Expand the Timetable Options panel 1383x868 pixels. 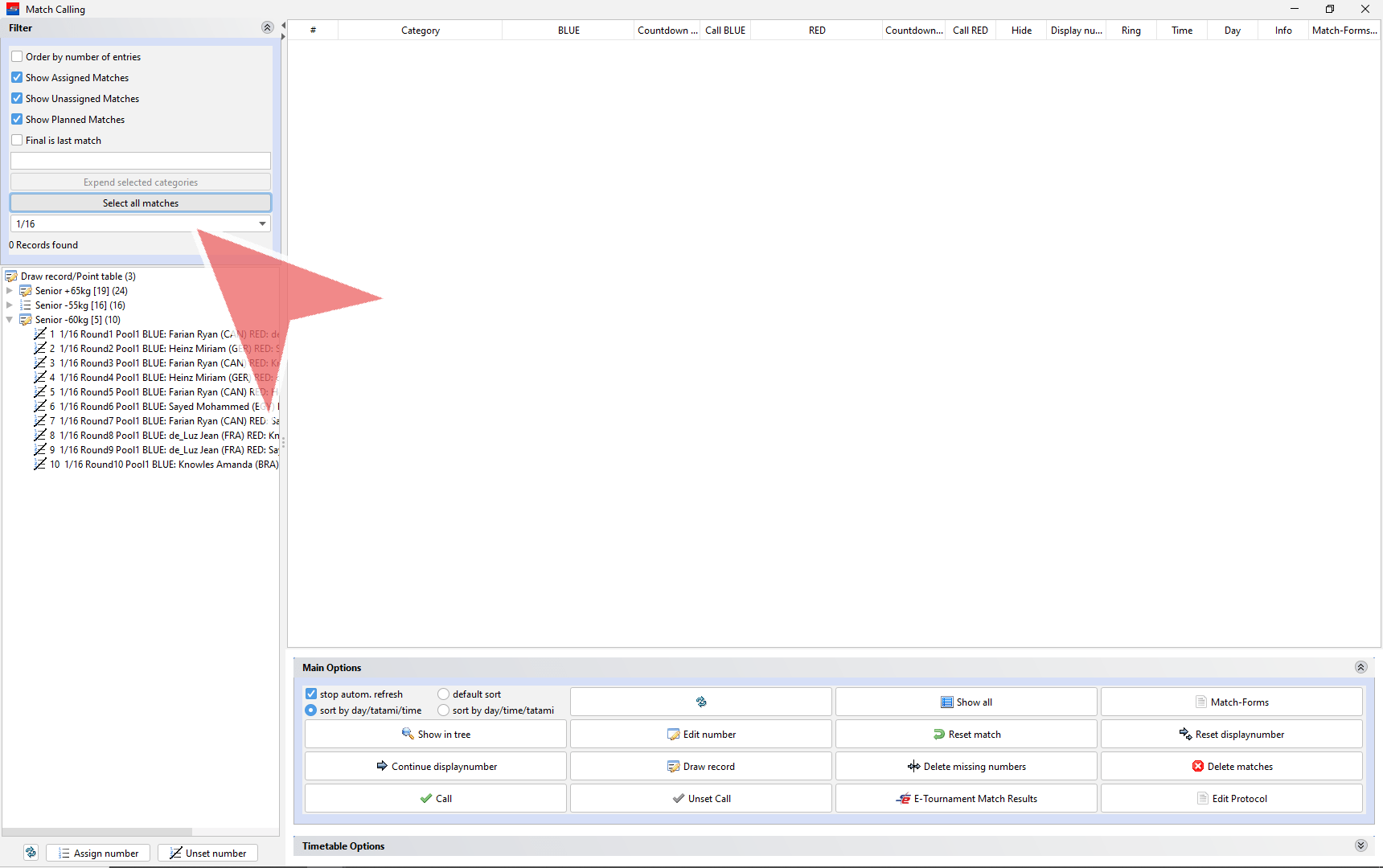[1360, 845]
